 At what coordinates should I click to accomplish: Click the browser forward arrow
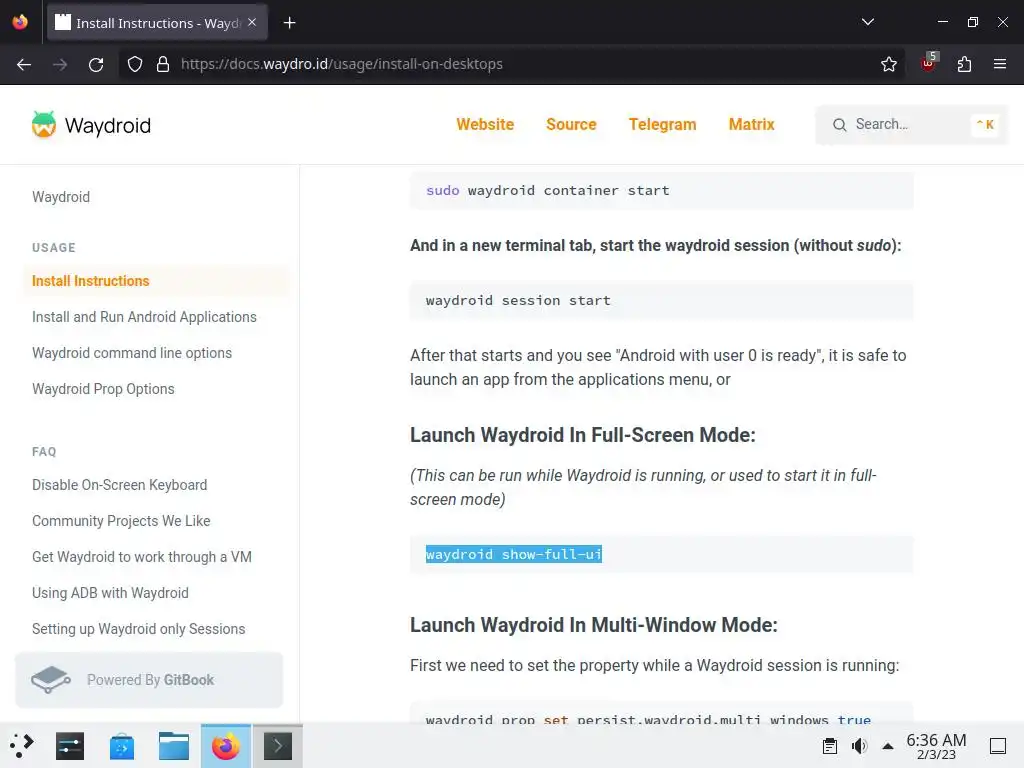[x=60, y=64]
